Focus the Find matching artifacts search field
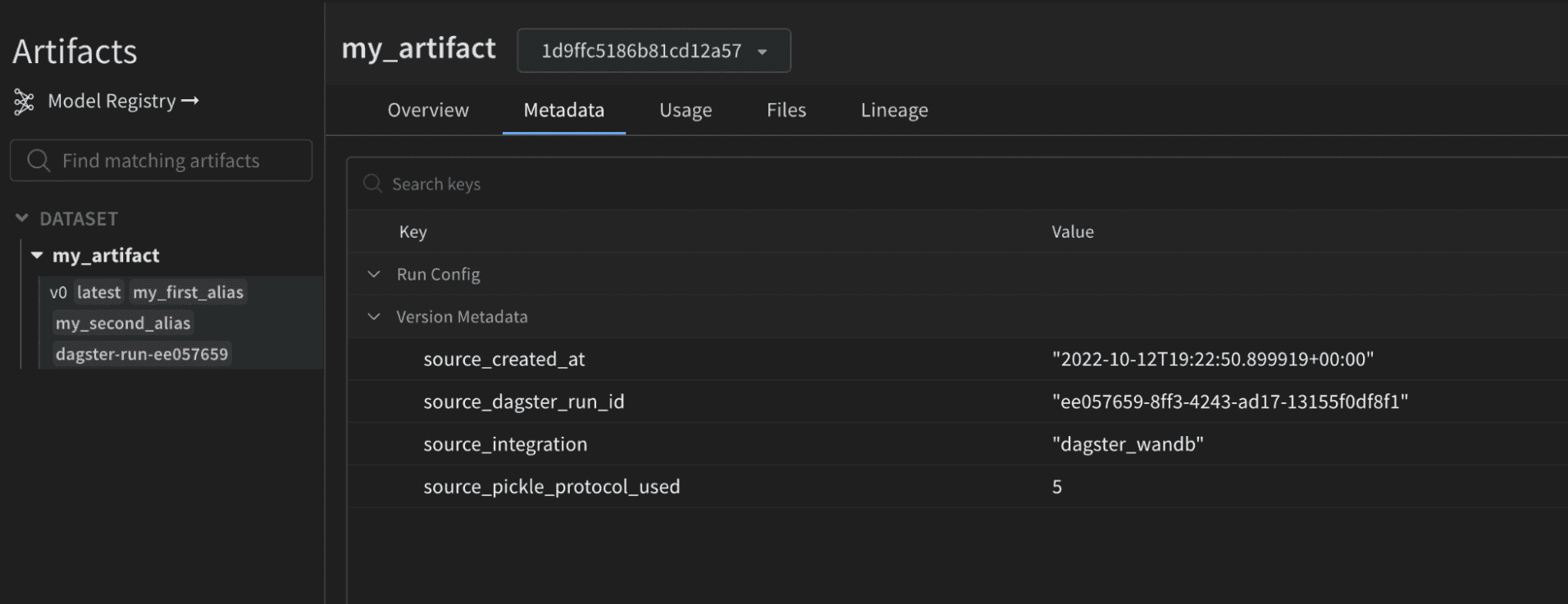This screenshot has height=604, width=1568. coord(161,160)
